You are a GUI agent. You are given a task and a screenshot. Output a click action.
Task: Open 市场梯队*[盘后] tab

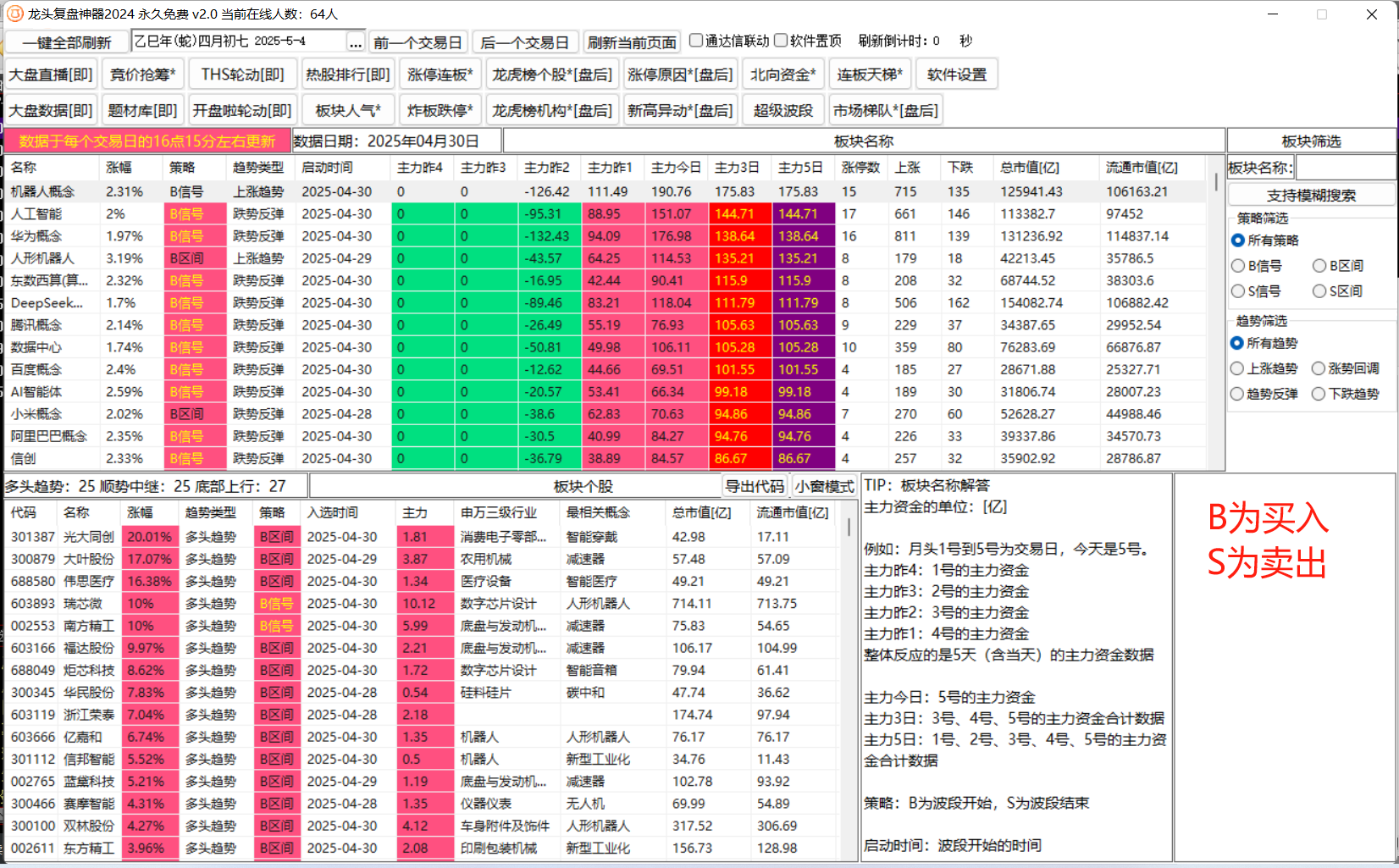tap(886, 110)
